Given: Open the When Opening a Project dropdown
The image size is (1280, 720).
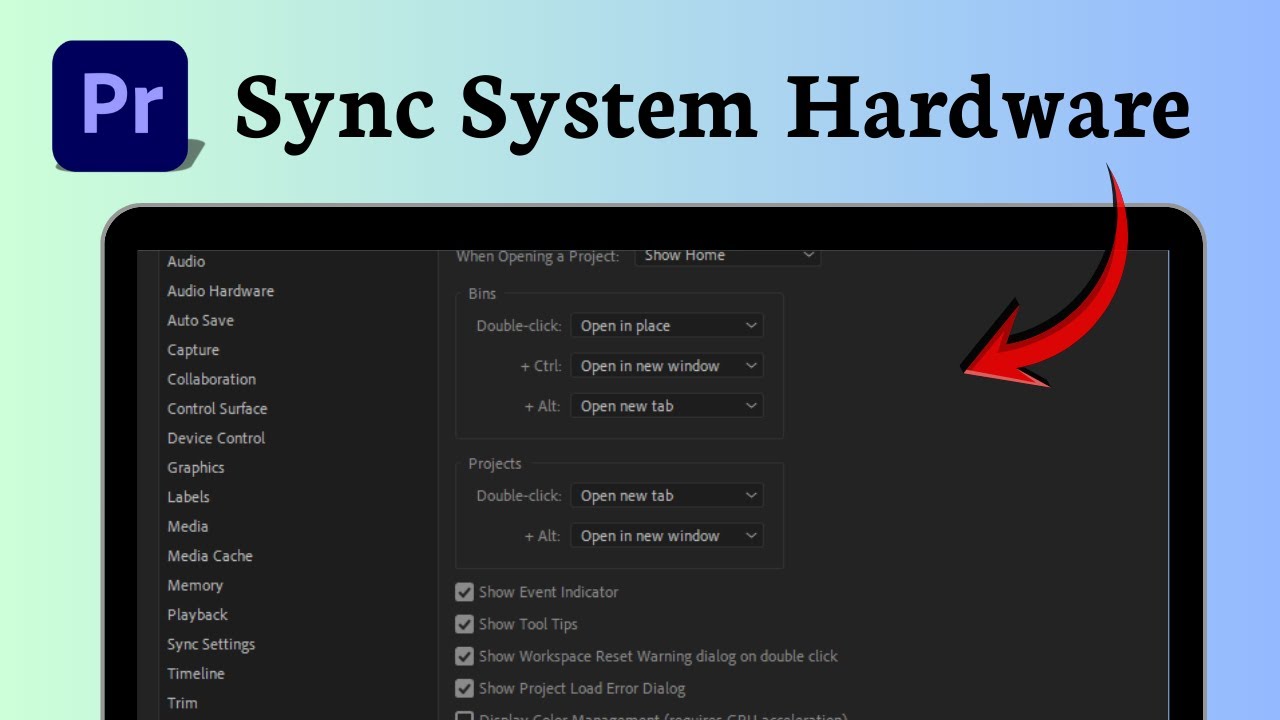Looking at the screenshot, I should 728,256.
